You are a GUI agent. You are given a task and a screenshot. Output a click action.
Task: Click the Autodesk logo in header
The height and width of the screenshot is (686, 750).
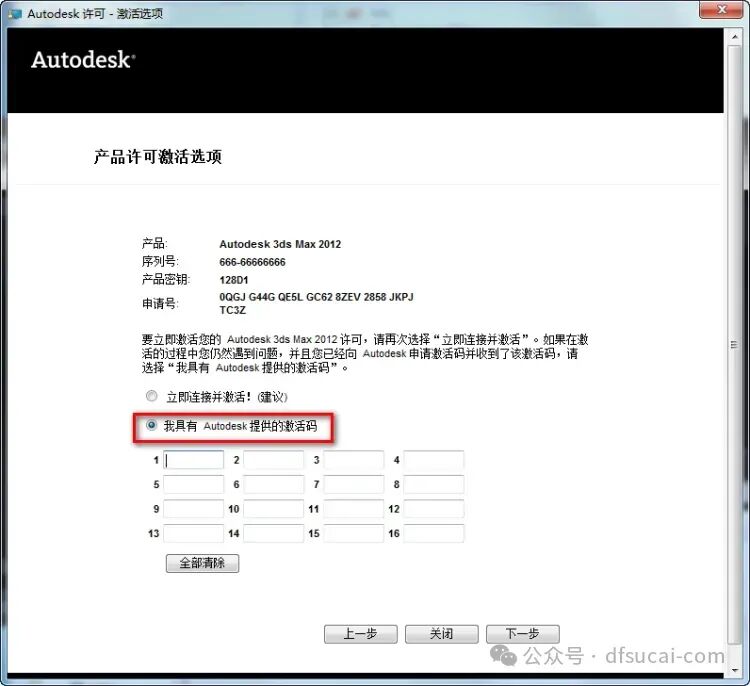83,60
